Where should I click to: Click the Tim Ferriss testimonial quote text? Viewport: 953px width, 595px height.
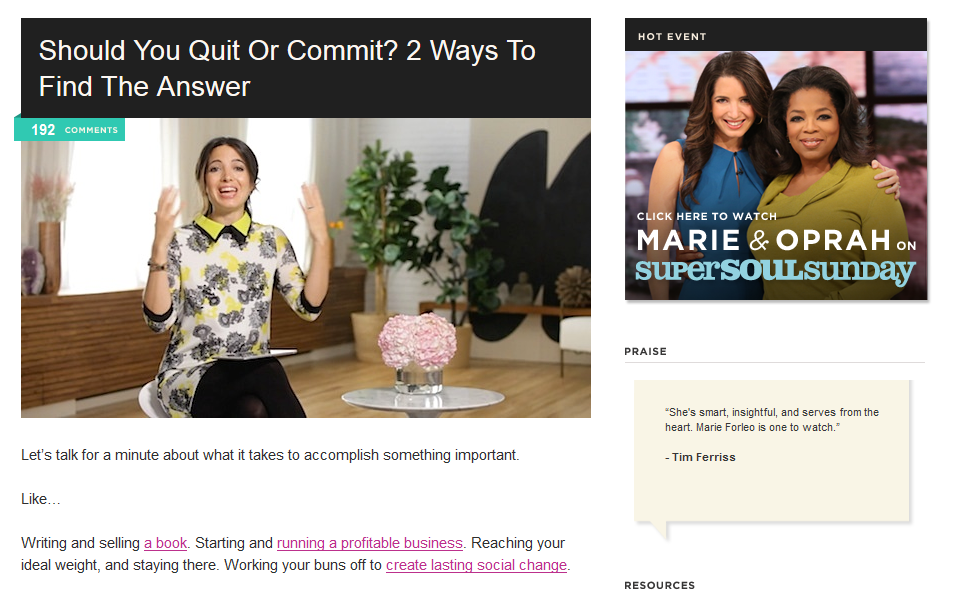tap(772, 419)
